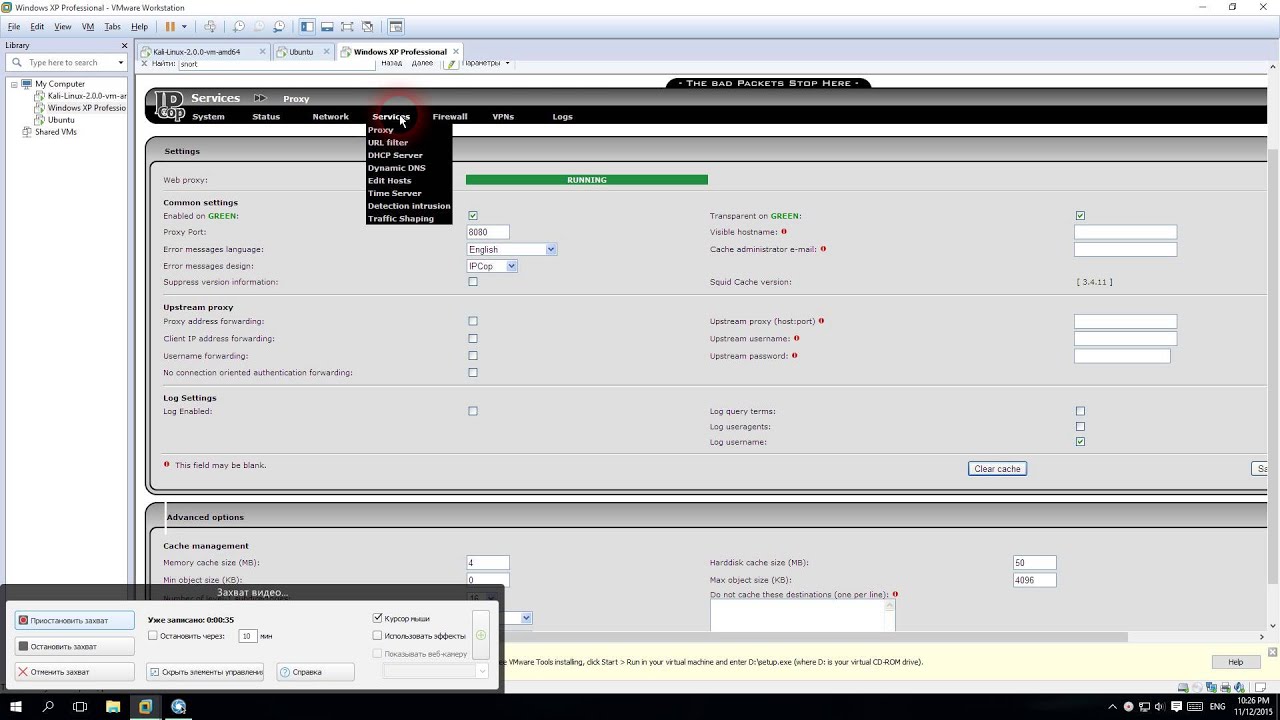
Task: Take a VM snapshot via clock-plus toolbar icon
Action: [x=238, y=27]
